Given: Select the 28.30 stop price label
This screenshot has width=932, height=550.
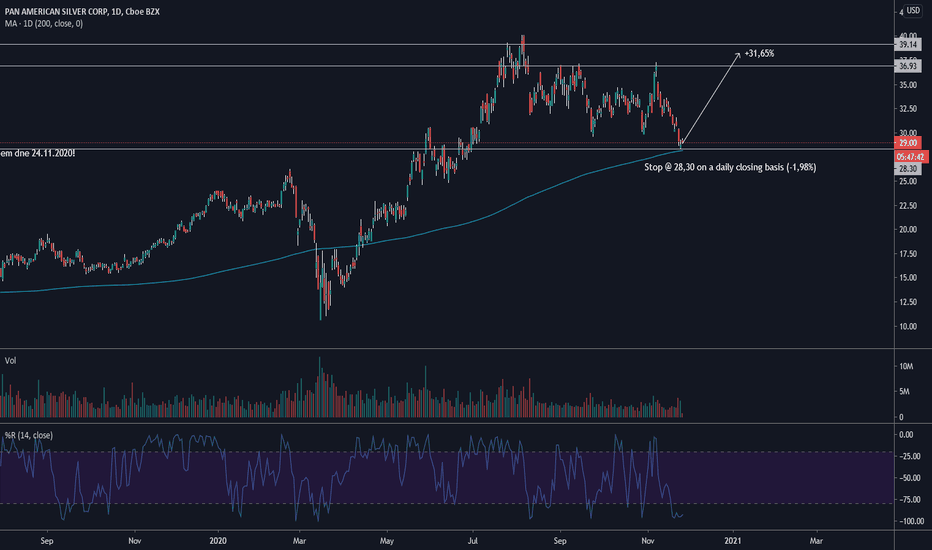Looking at the screenshot, I should point(908,169).
